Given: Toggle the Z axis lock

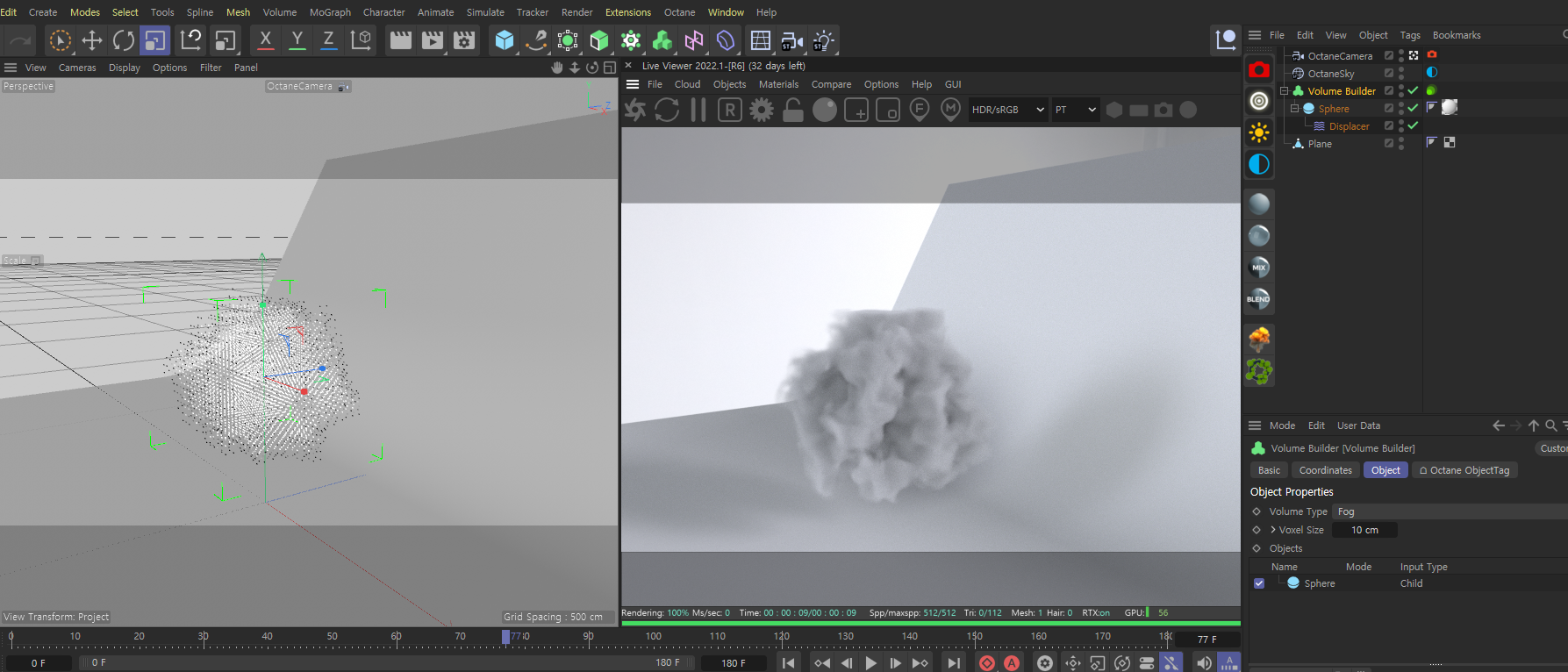Looking at the screenshot, I should point(329,40).
